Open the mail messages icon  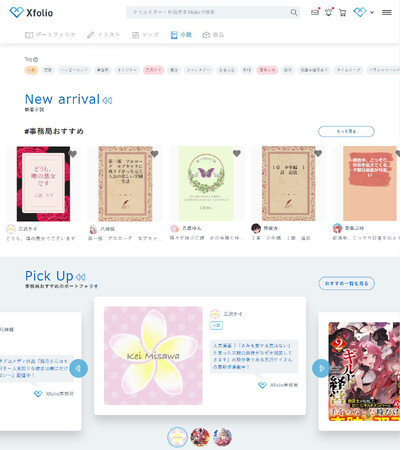click(x=315, y=13)
